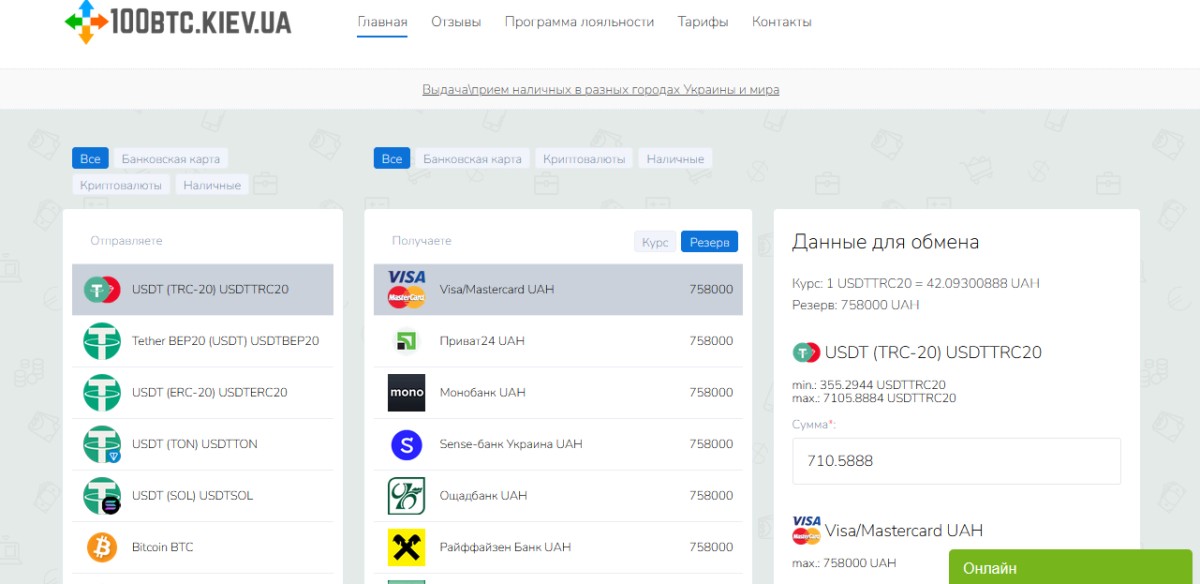1200x584 pixels.
Task: Toggle the Резерв display button
Action: 709,242
